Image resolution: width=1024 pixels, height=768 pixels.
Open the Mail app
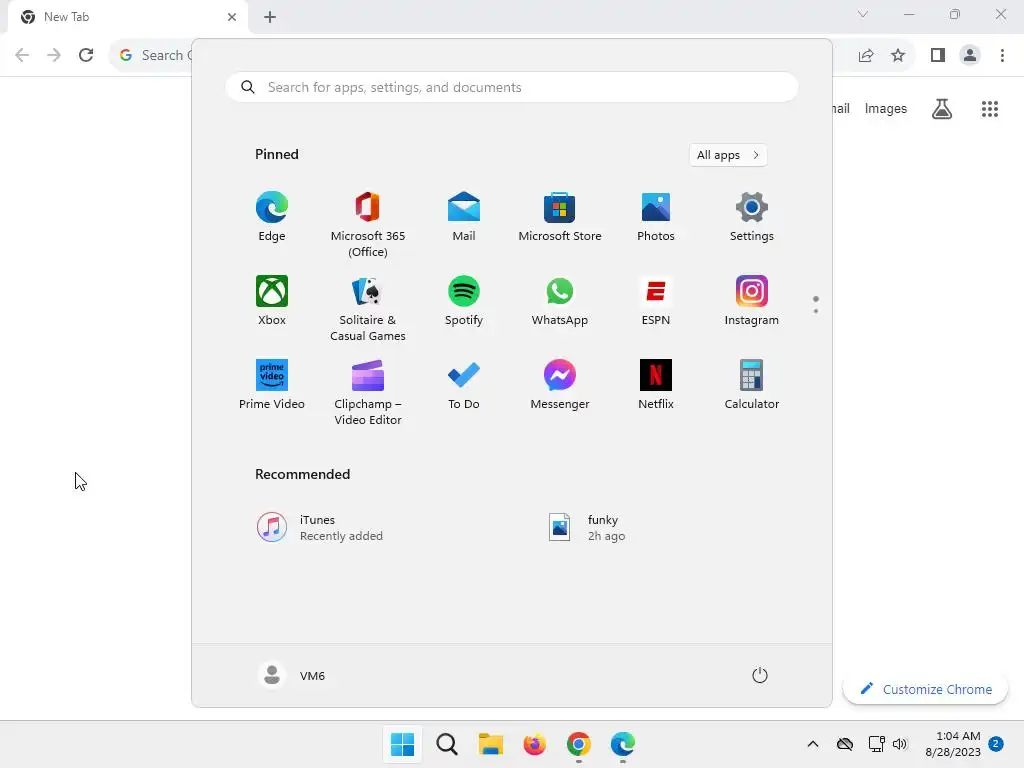point(464,217)
